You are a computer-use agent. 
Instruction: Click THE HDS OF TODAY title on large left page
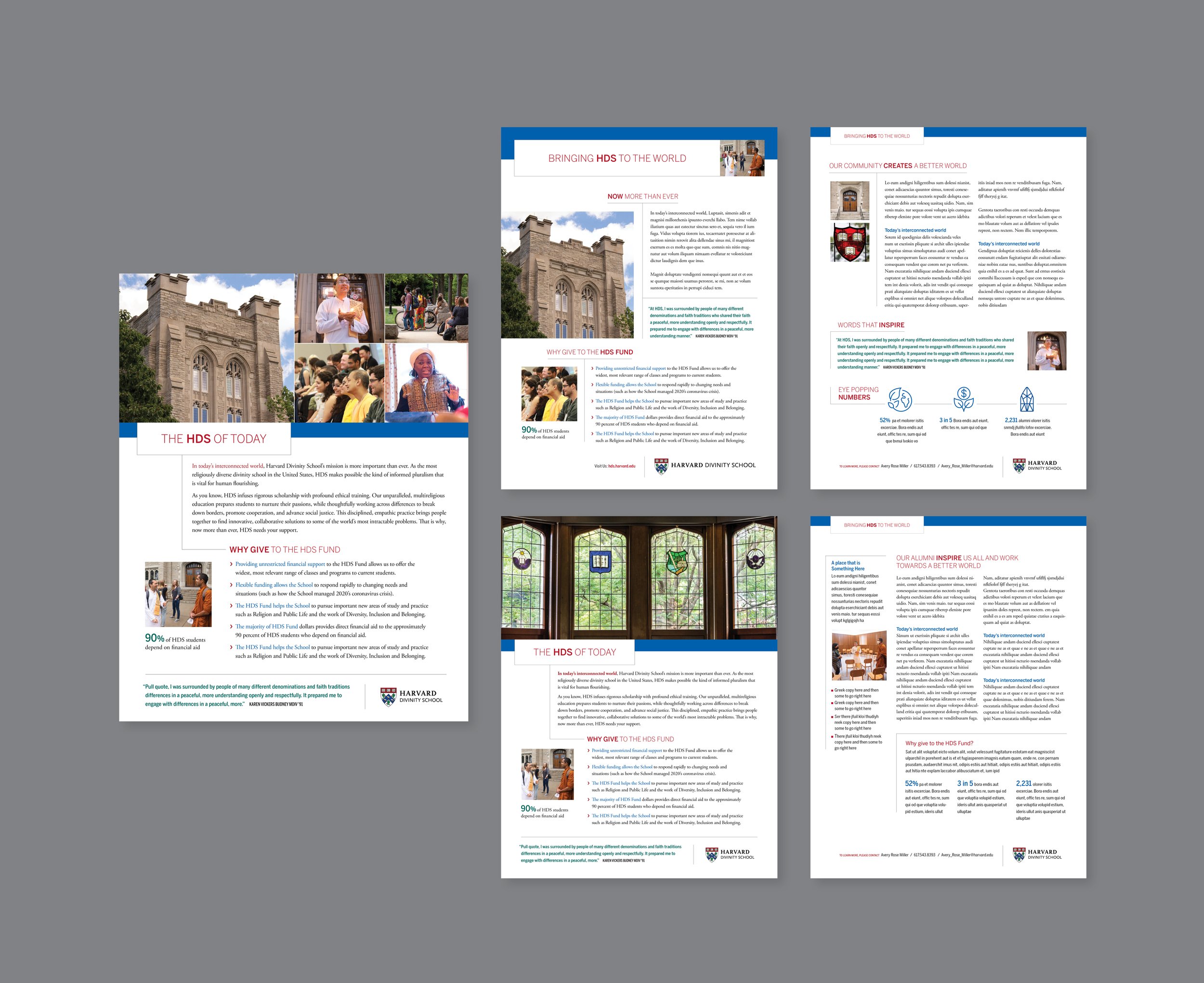[x=213, y=439]
